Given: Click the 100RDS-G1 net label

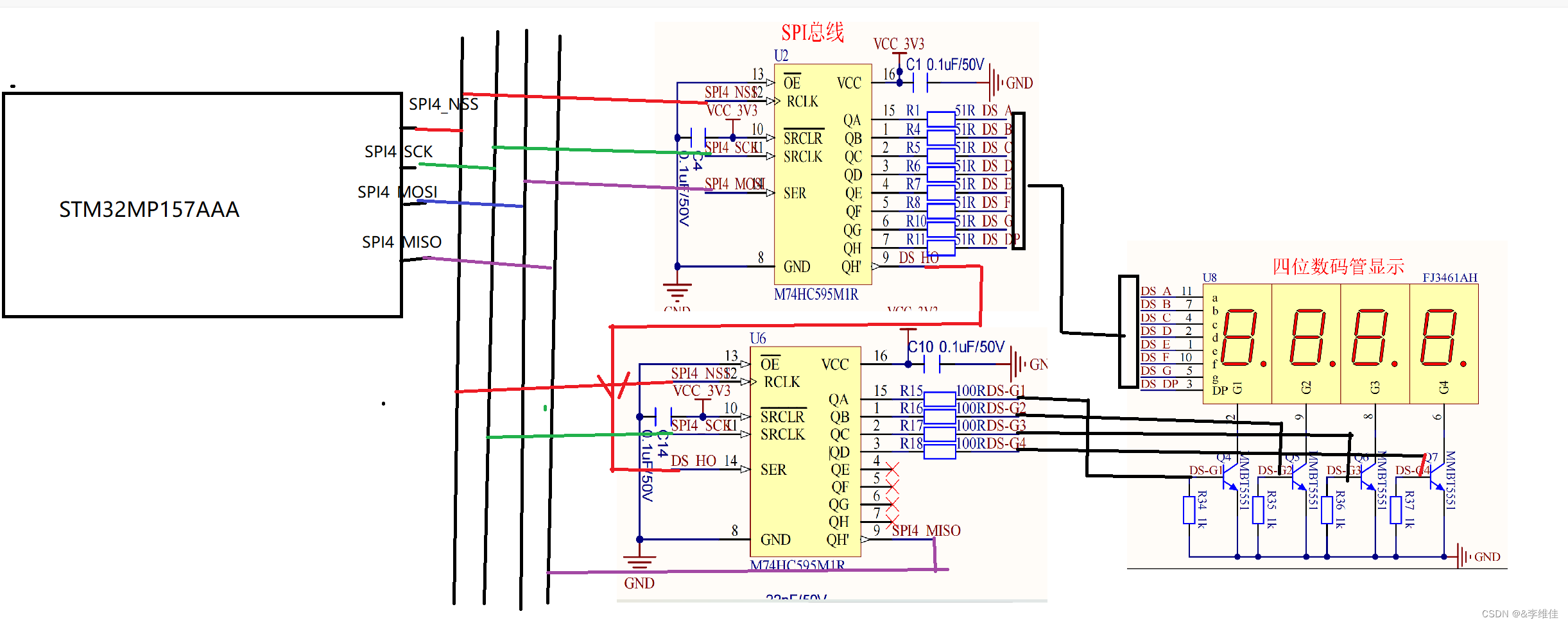Looking at the screenshot, I should pyautogui.click(x=991, y=391).
